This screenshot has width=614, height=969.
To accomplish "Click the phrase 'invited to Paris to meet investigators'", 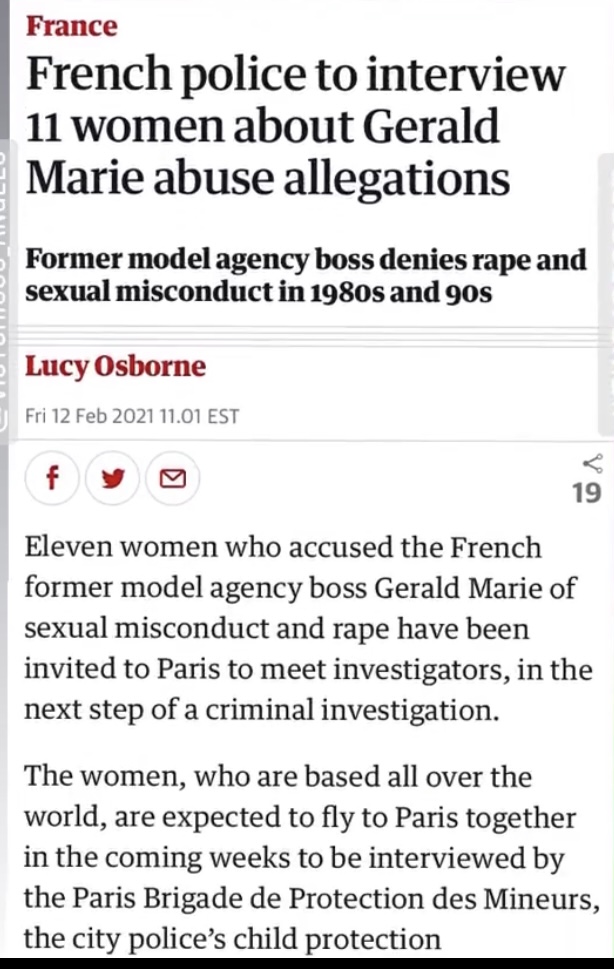I will tap(260, 670).
